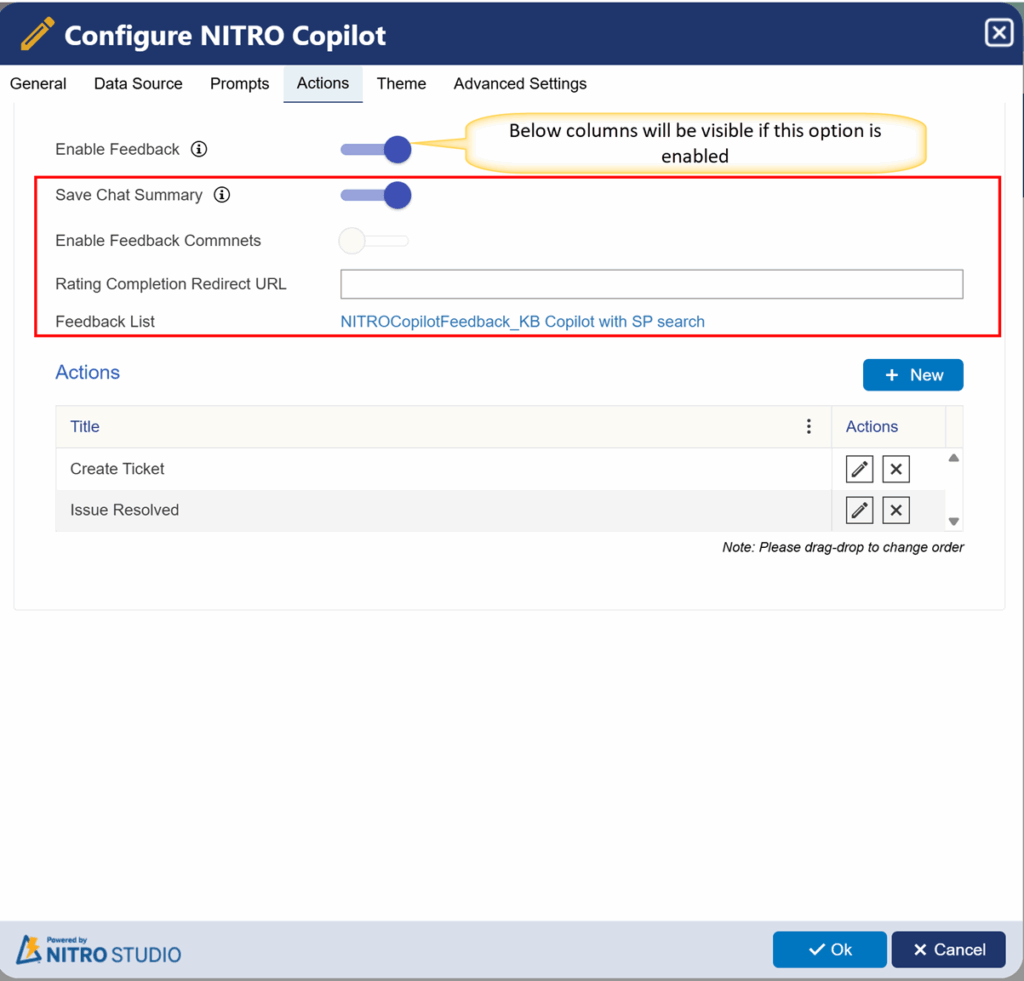Enable Feedback Comments toggle

(374, 241)
